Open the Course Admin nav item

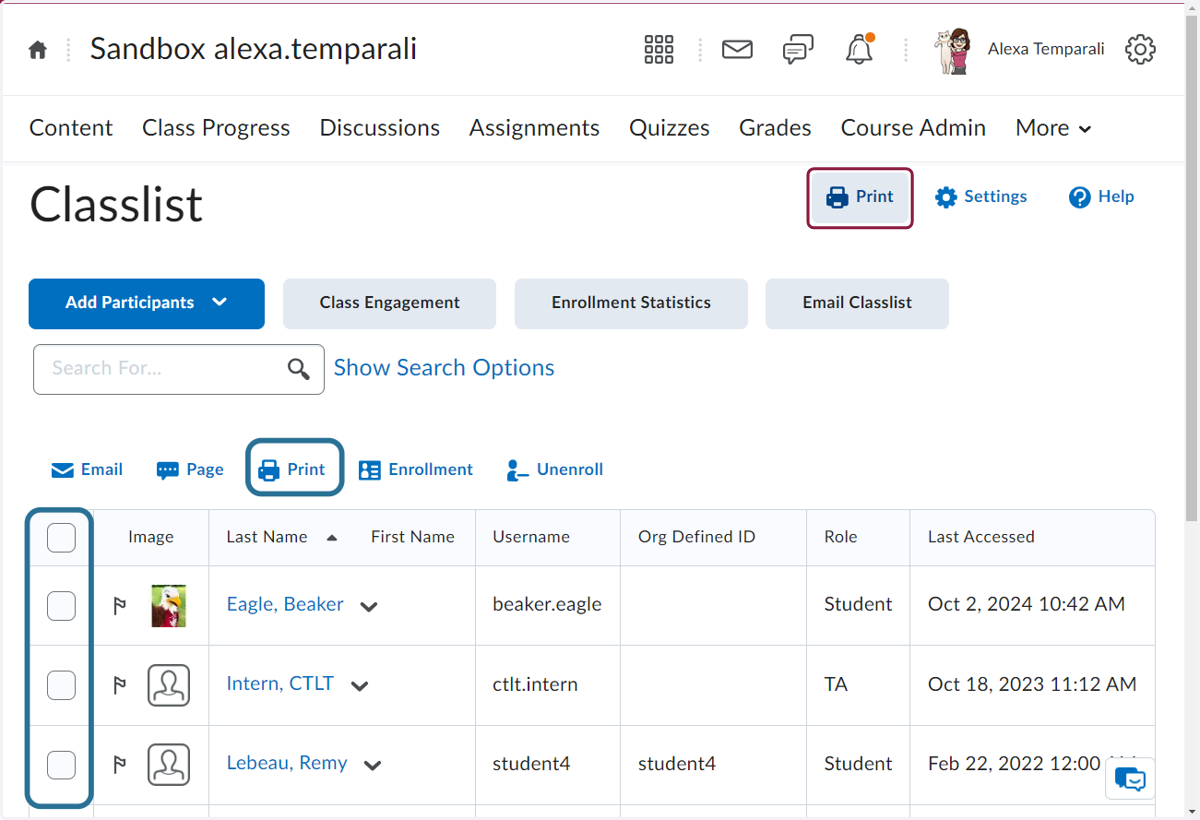tap(913, 128)
